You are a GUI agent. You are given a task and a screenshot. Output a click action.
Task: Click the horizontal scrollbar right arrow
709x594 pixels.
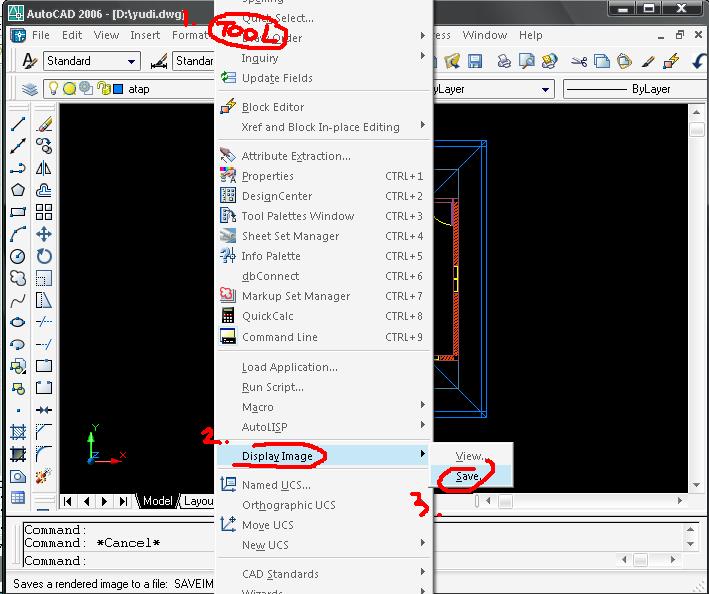tap(680, 501)
